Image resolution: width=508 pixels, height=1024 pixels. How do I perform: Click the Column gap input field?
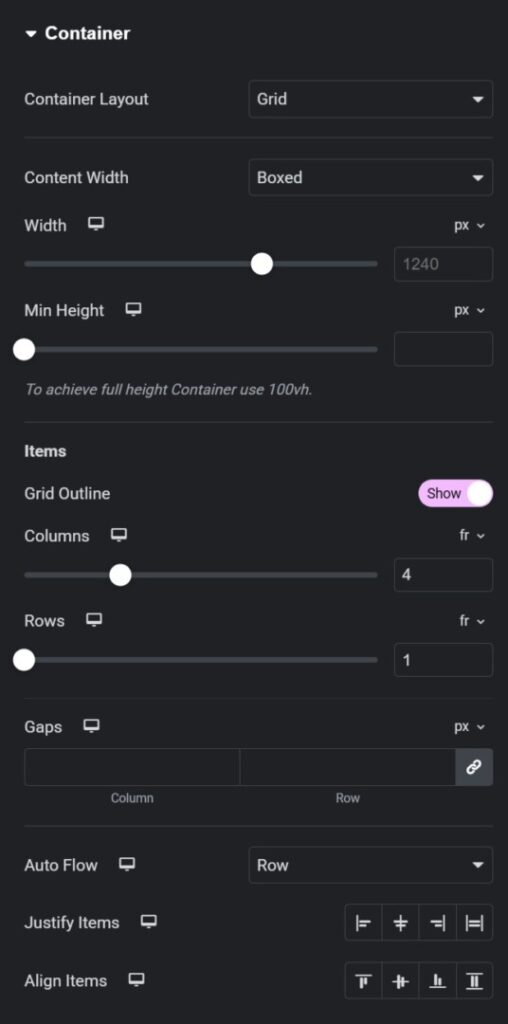[x=132, y=767]
